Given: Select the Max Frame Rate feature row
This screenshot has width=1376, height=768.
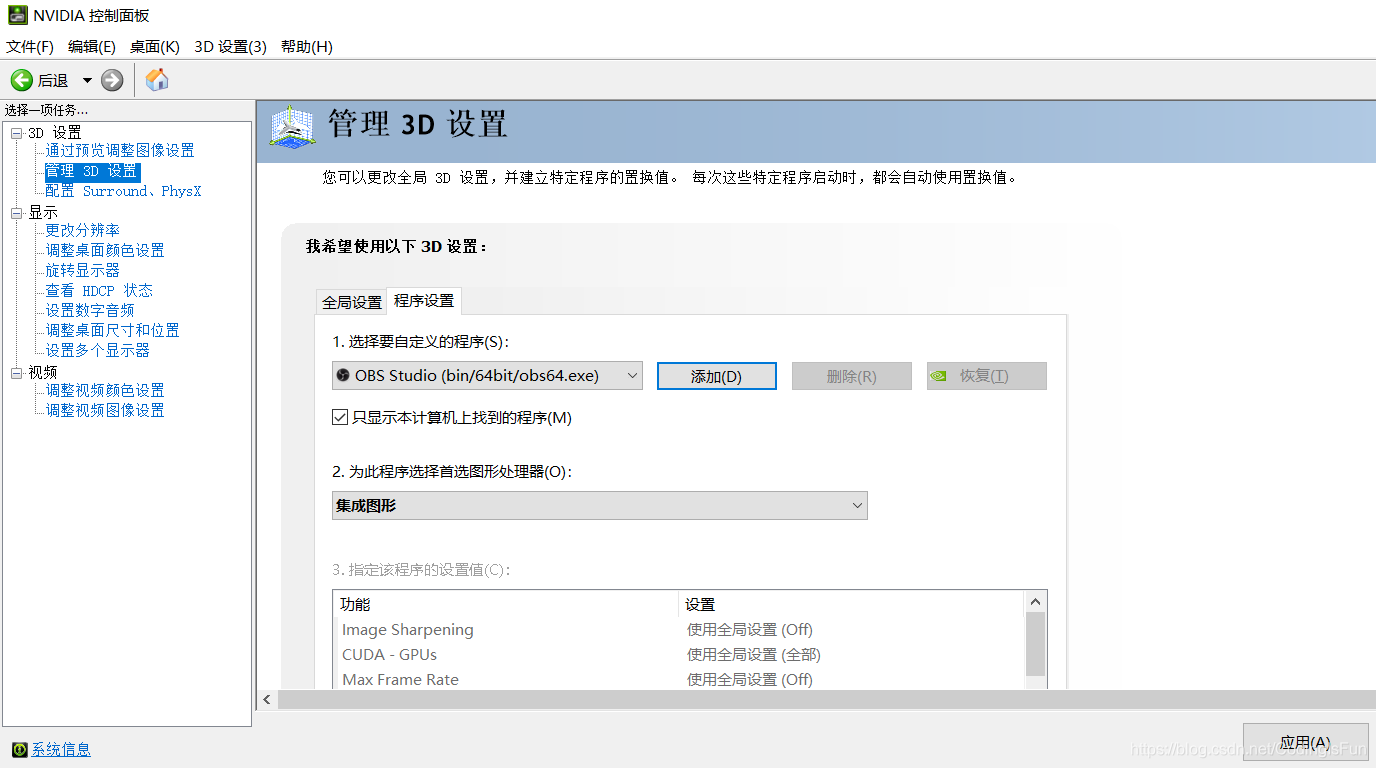Looking at the screenshot, I should coord(679,680).
